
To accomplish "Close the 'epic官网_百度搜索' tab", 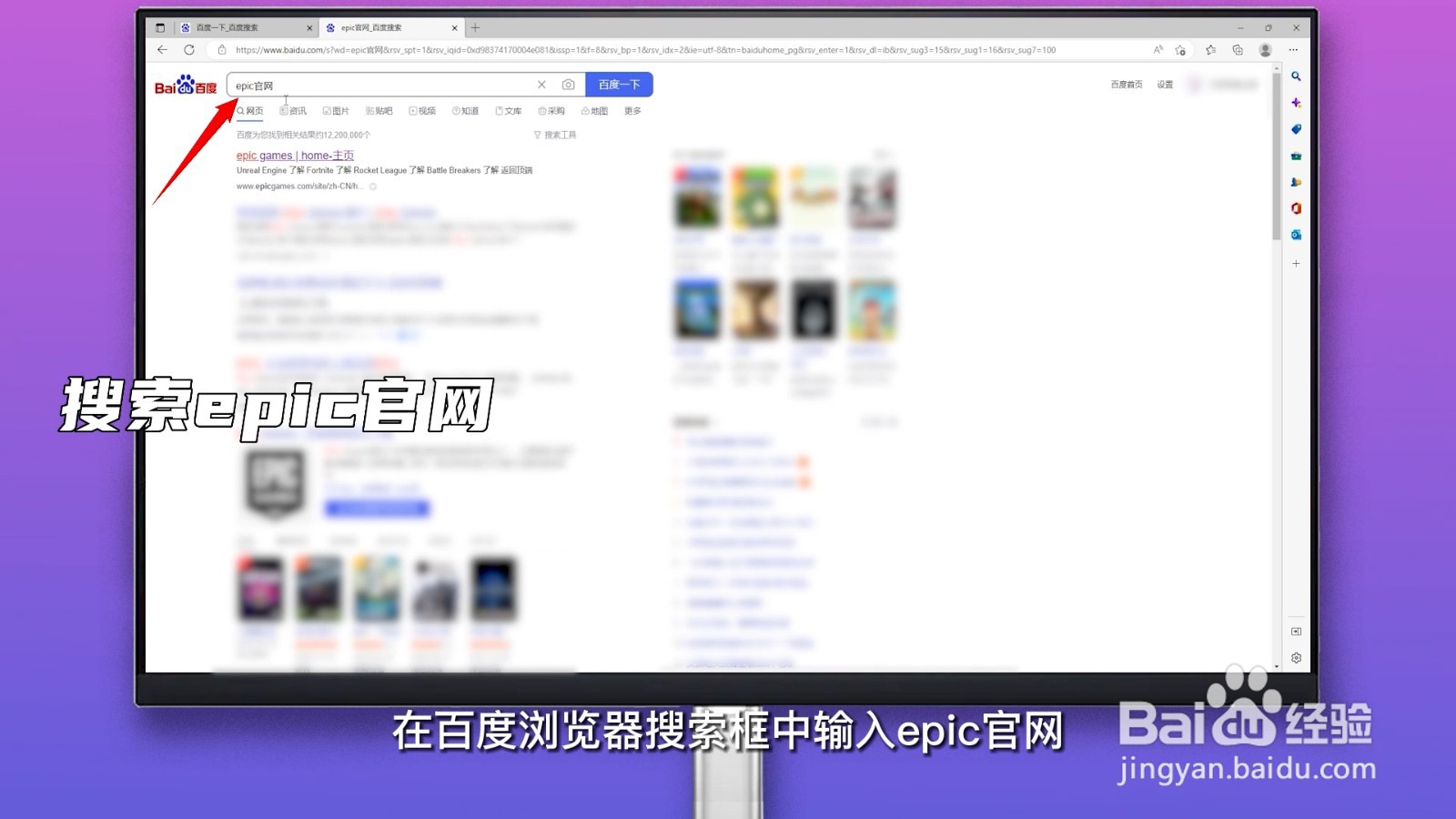I will click(455, 28).
